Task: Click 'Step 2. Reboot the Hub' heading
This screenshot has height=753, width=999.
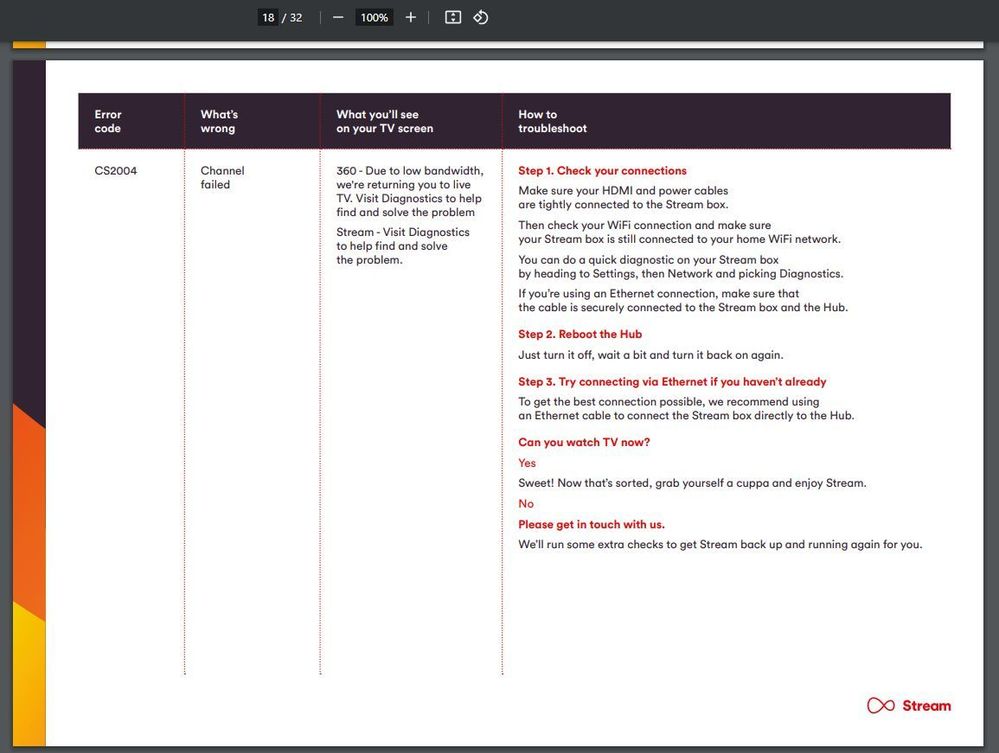Action: (580, 334)
